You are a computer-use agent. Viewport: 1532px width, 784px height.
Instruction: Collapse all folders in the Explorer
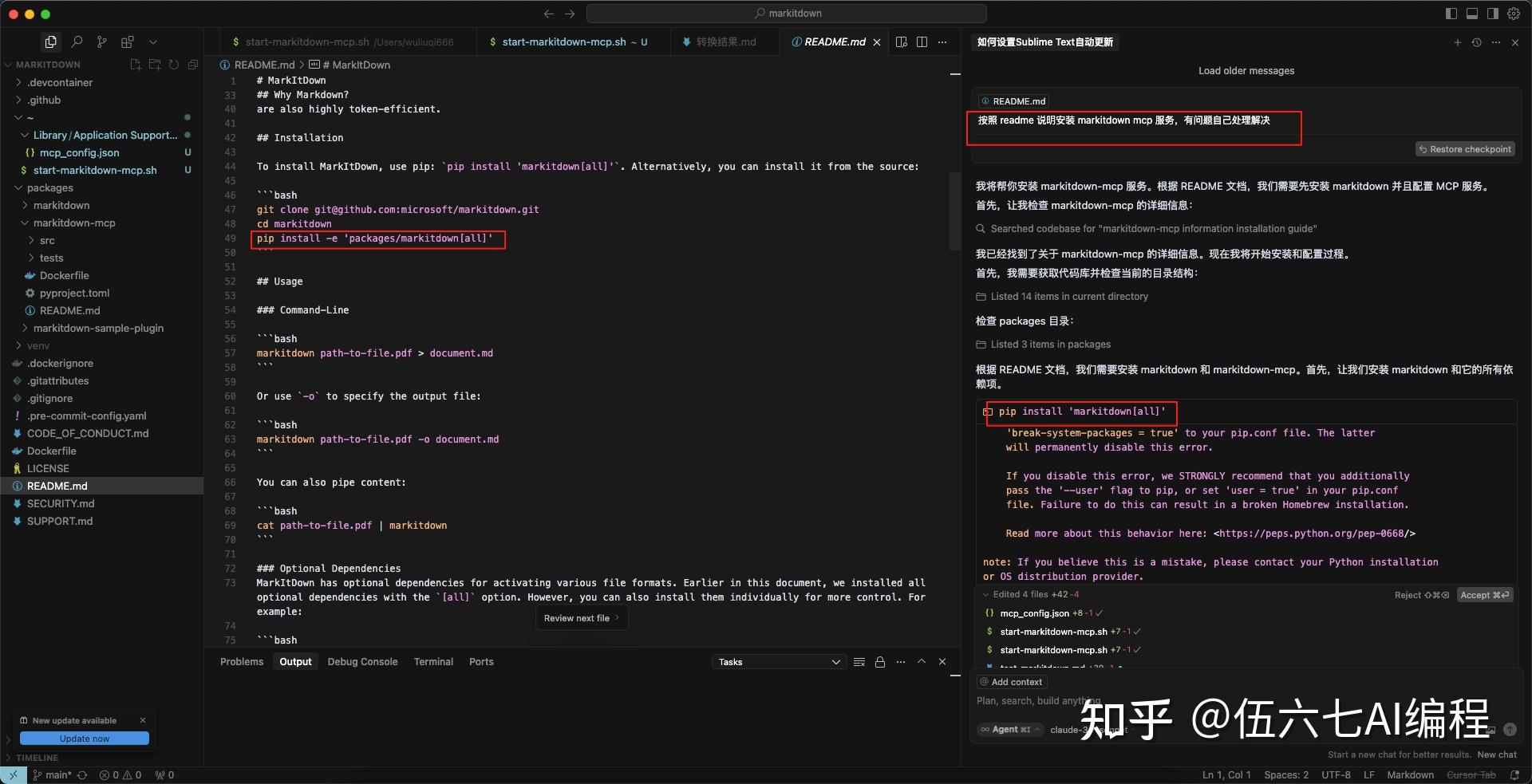(193, 65)
